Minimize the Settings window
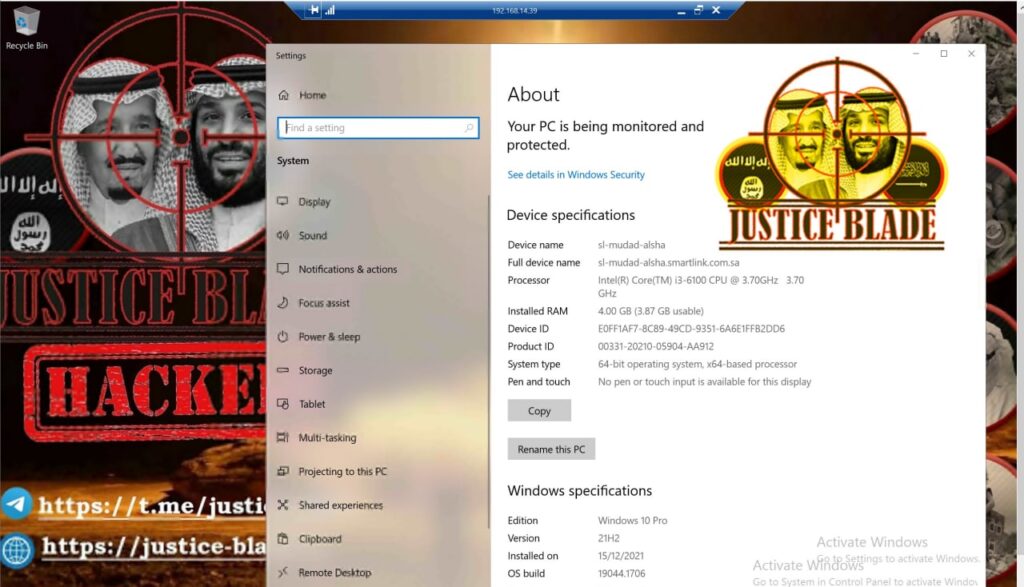The width and height of the screenshot is (1024, 587). [916, 54]
